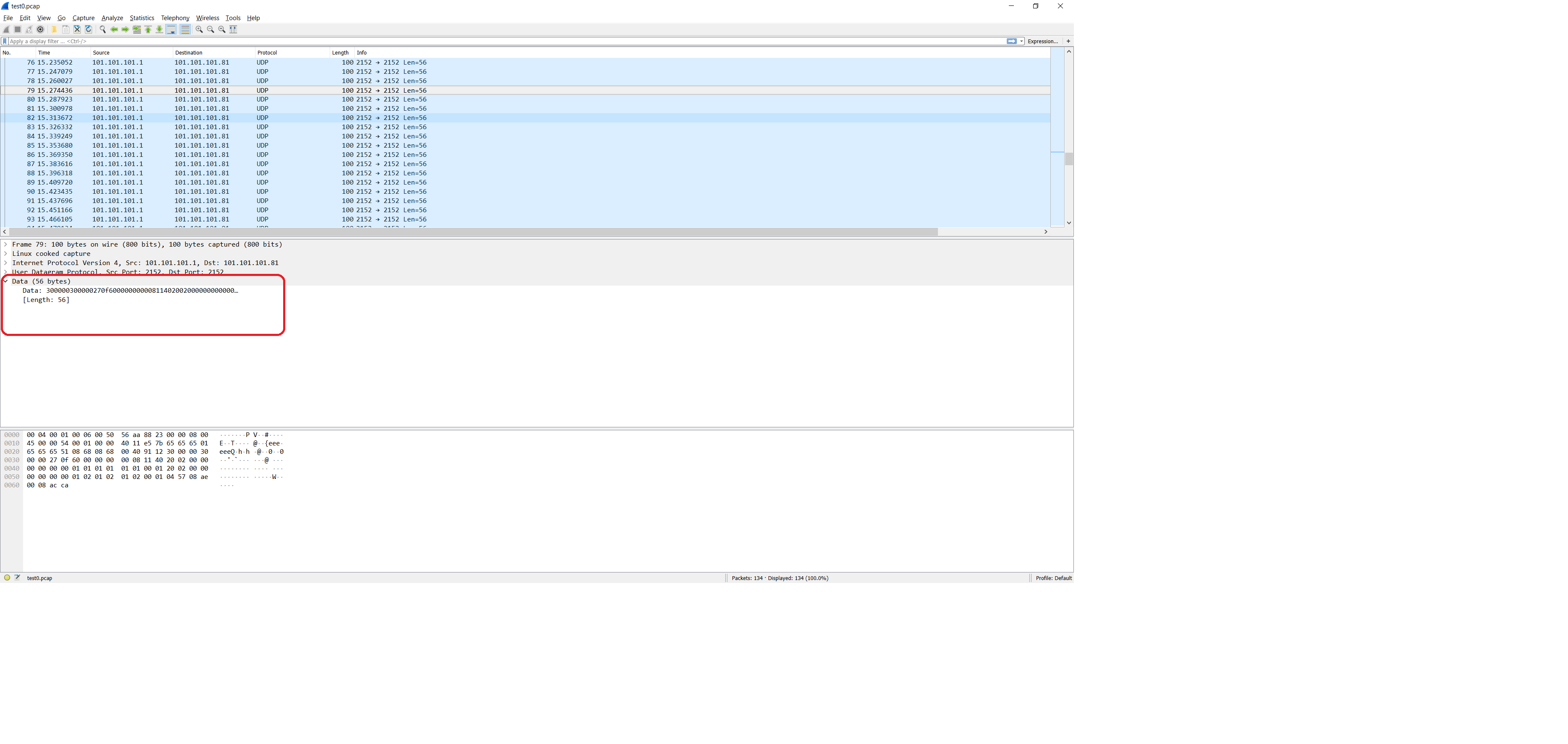Screen dimensions: 1568x744
Task: Toggle packet list colorization
Action: (x=185, y=29)
